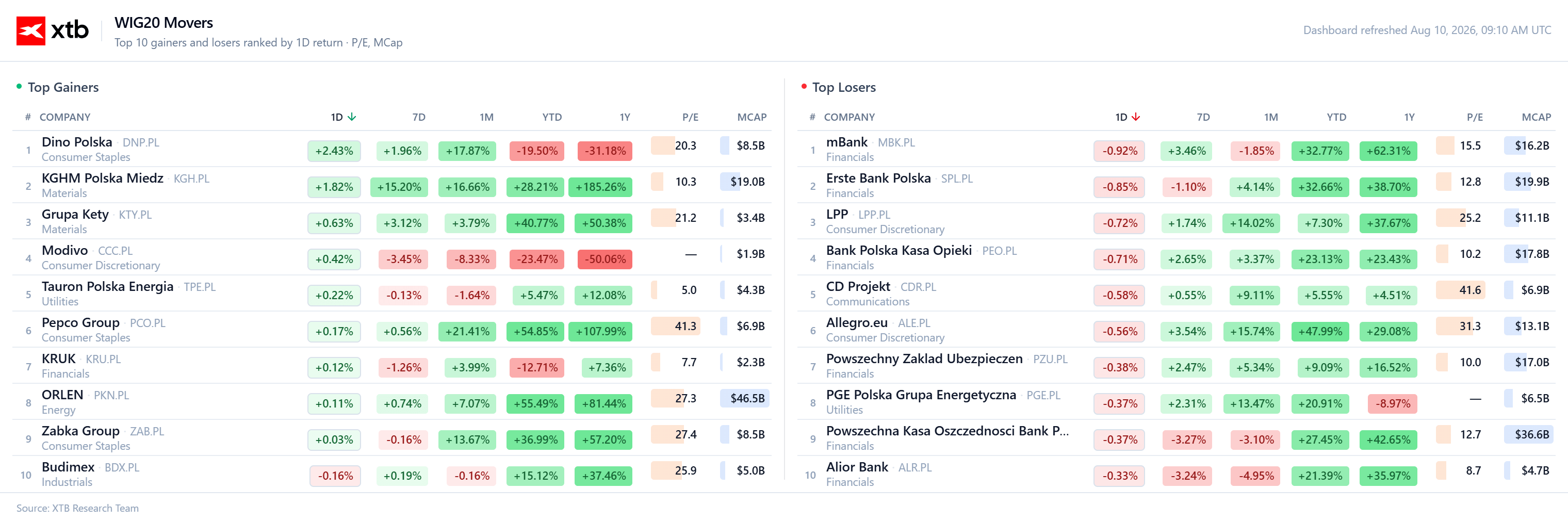Screen dimensions: 1568x521
Task: Open the Dino Polska company row
Action: pyautogui.click(x=392, y=149)
